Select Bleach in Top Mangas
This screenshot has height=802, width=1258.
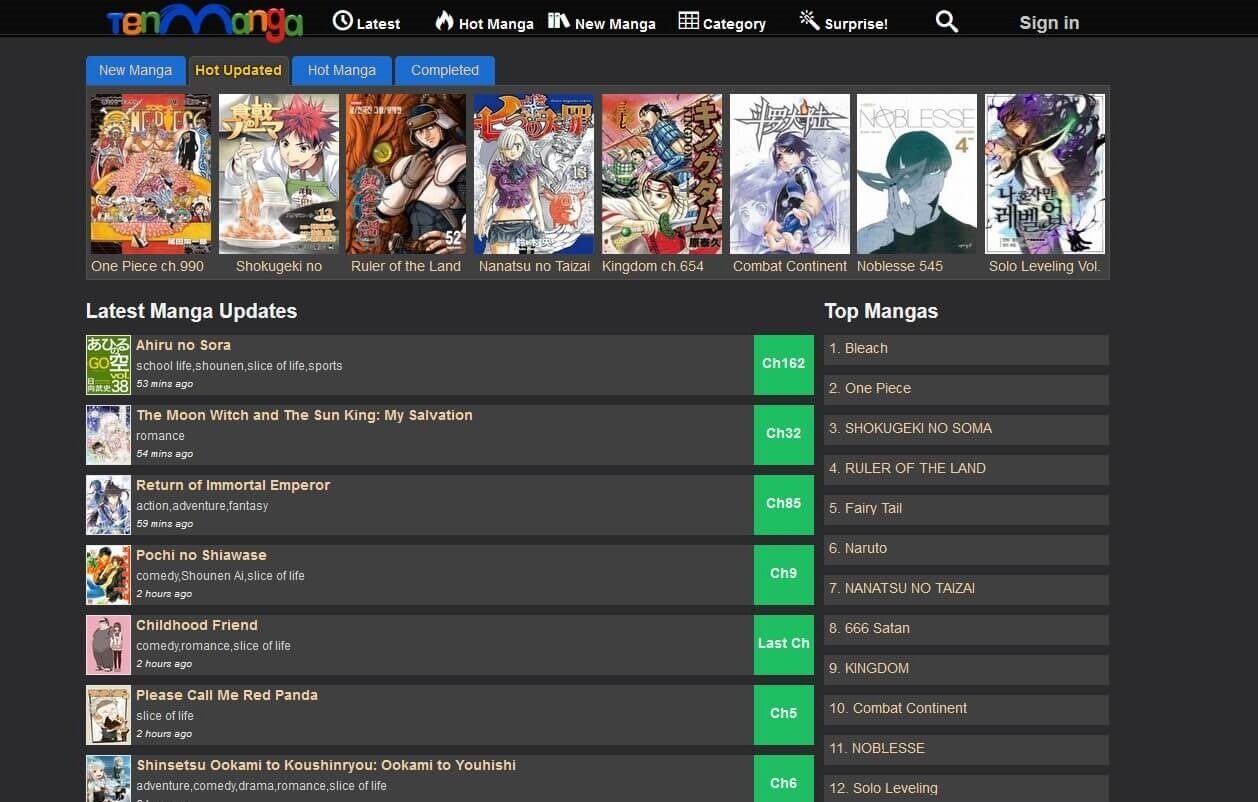[x=866, y=349]
